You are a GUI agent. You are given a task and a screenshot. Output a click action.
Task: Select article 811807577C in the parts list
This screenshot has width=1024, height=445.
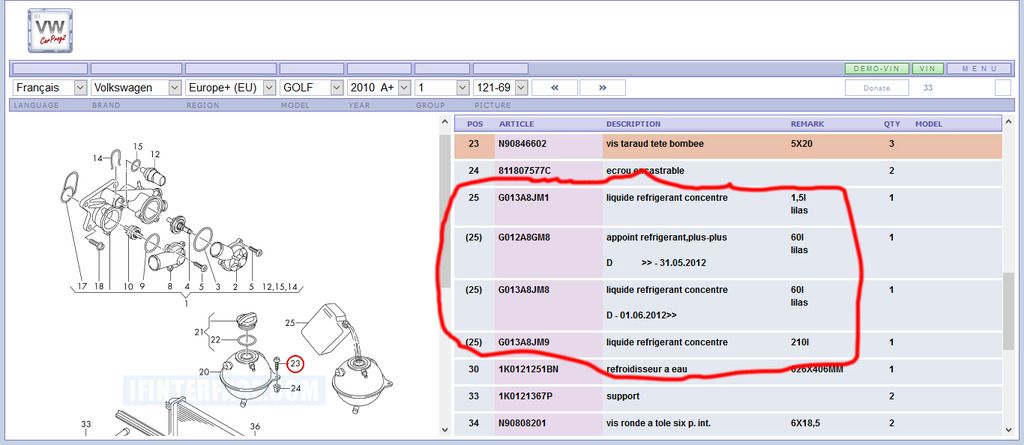(x=524, y=171)
